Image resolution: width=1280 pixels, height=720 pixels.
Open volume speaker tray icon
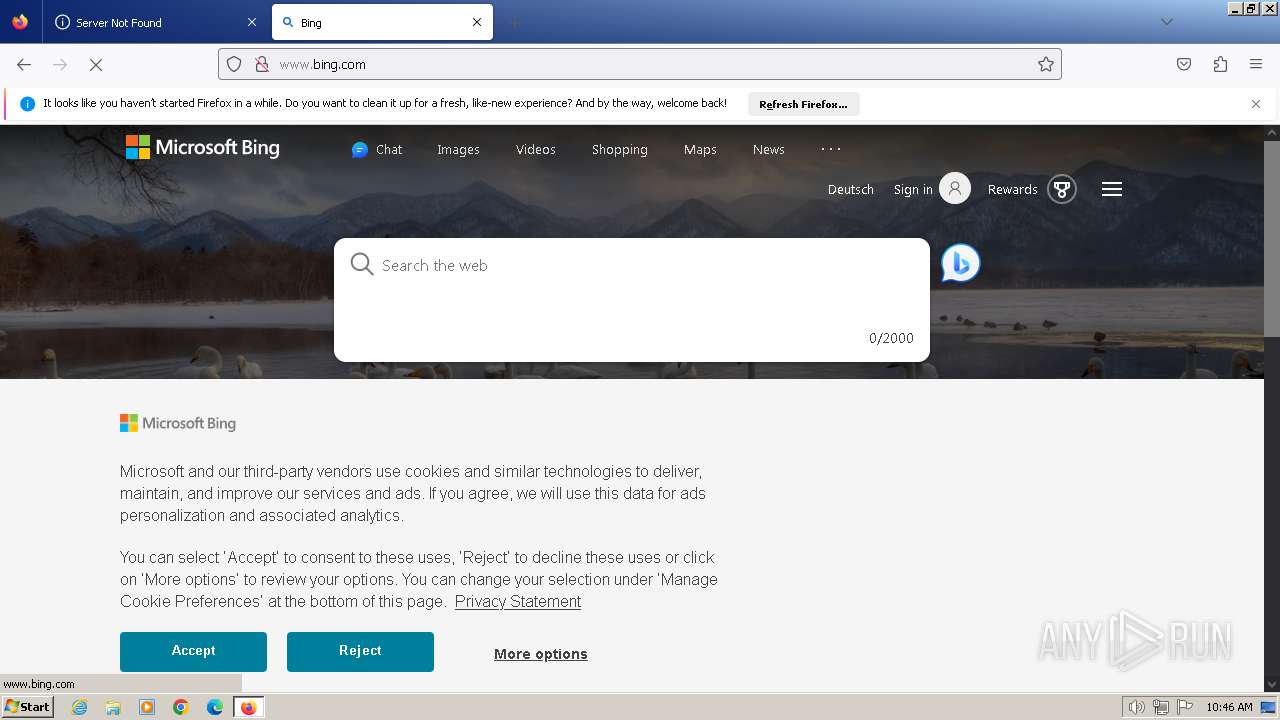coord(1136,707)
